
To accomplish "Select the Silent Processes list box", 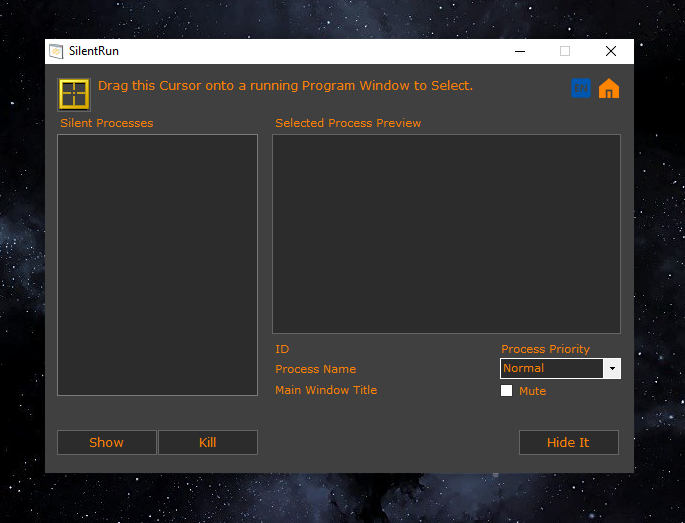I will point(157,265).
